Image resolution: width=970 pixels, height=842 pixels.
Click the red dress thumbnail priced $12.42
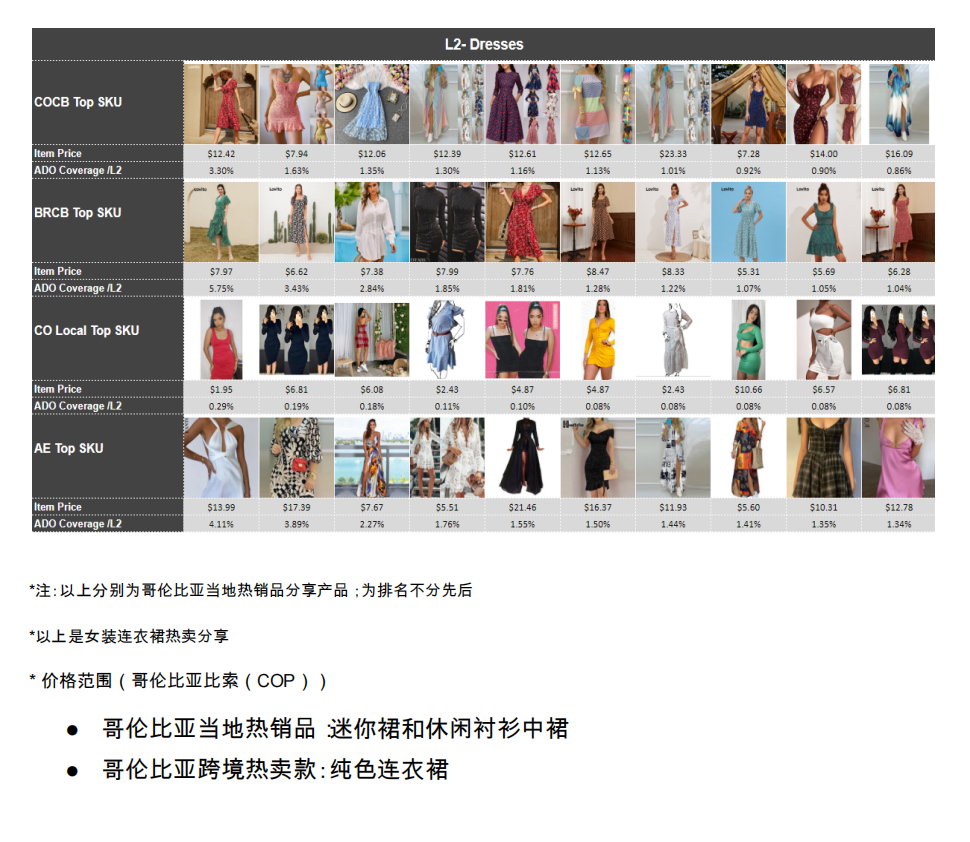[220, 104]
